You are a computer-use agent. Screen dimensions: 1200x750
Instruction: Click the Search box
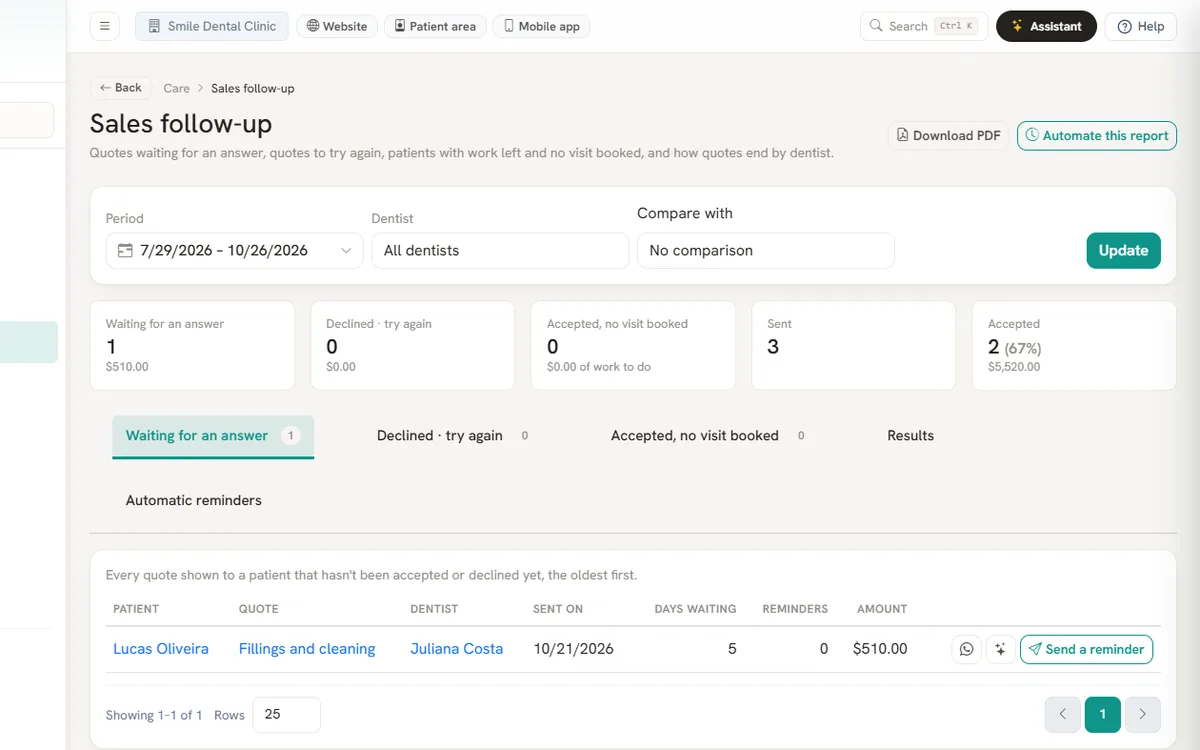coord(924,26)
